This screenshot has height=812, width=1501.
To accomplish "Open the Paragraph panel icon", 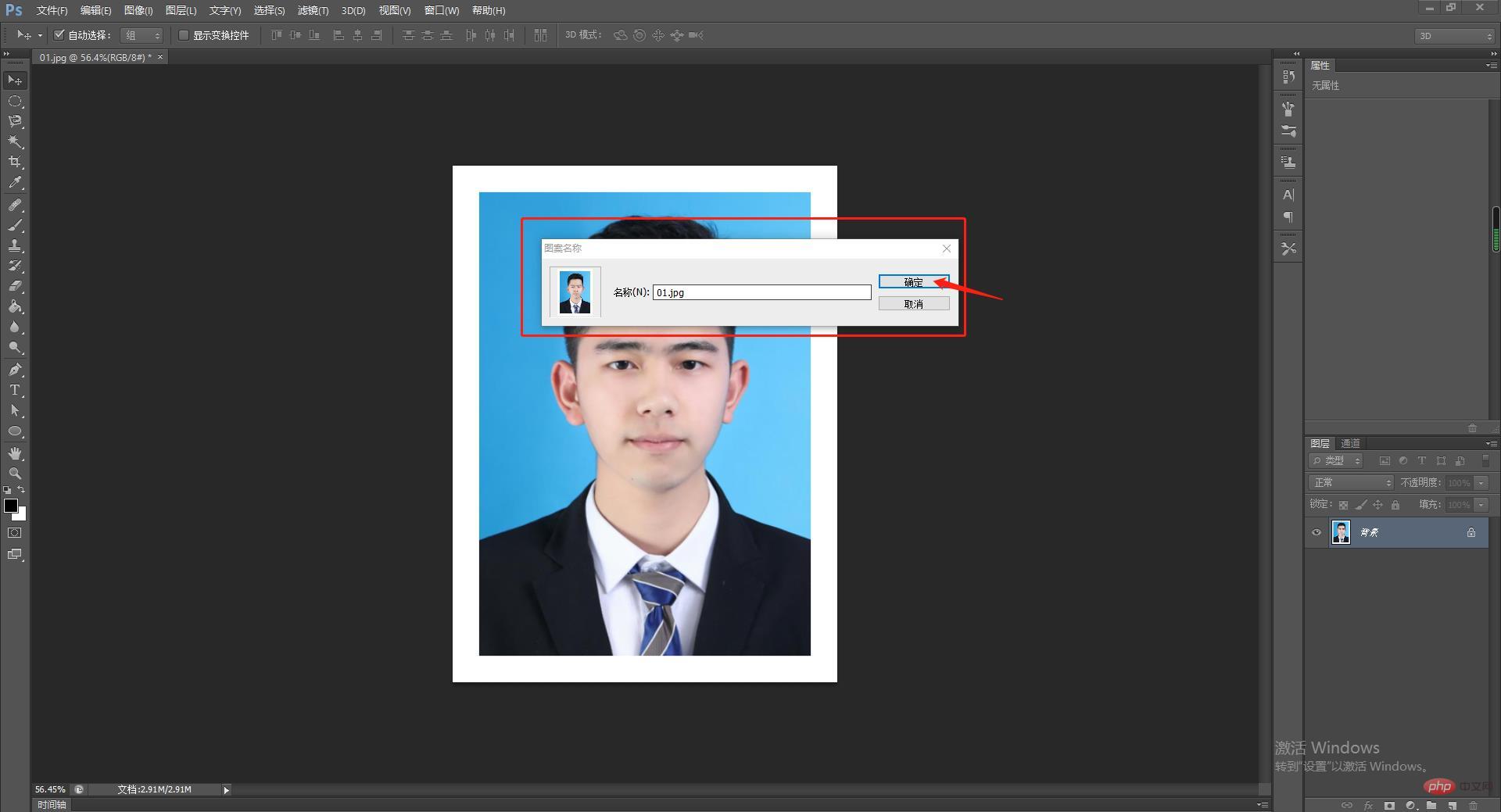I will 1288,217.
